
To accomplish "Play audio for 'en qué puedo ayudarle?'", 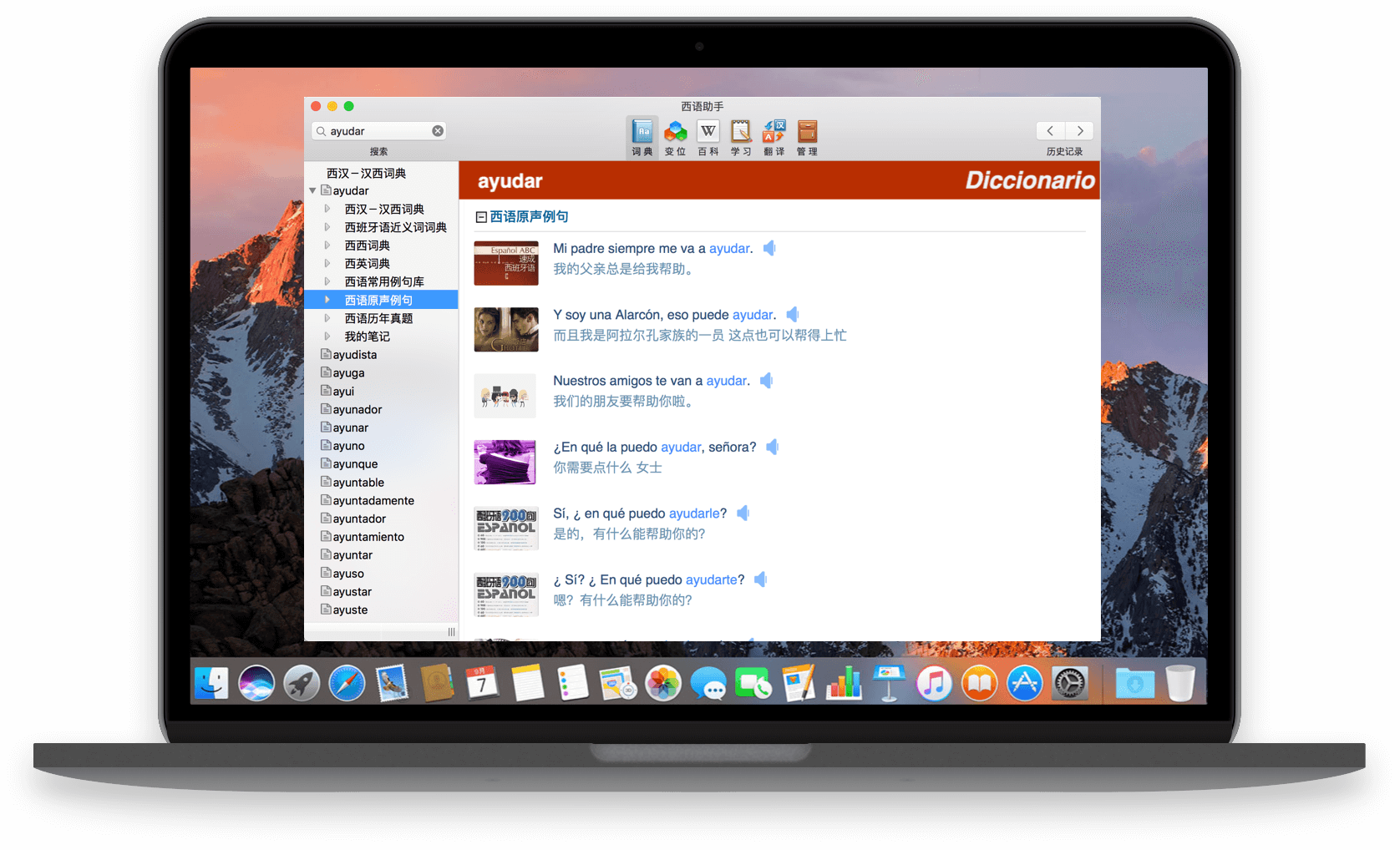I will [x=743, y=514].
